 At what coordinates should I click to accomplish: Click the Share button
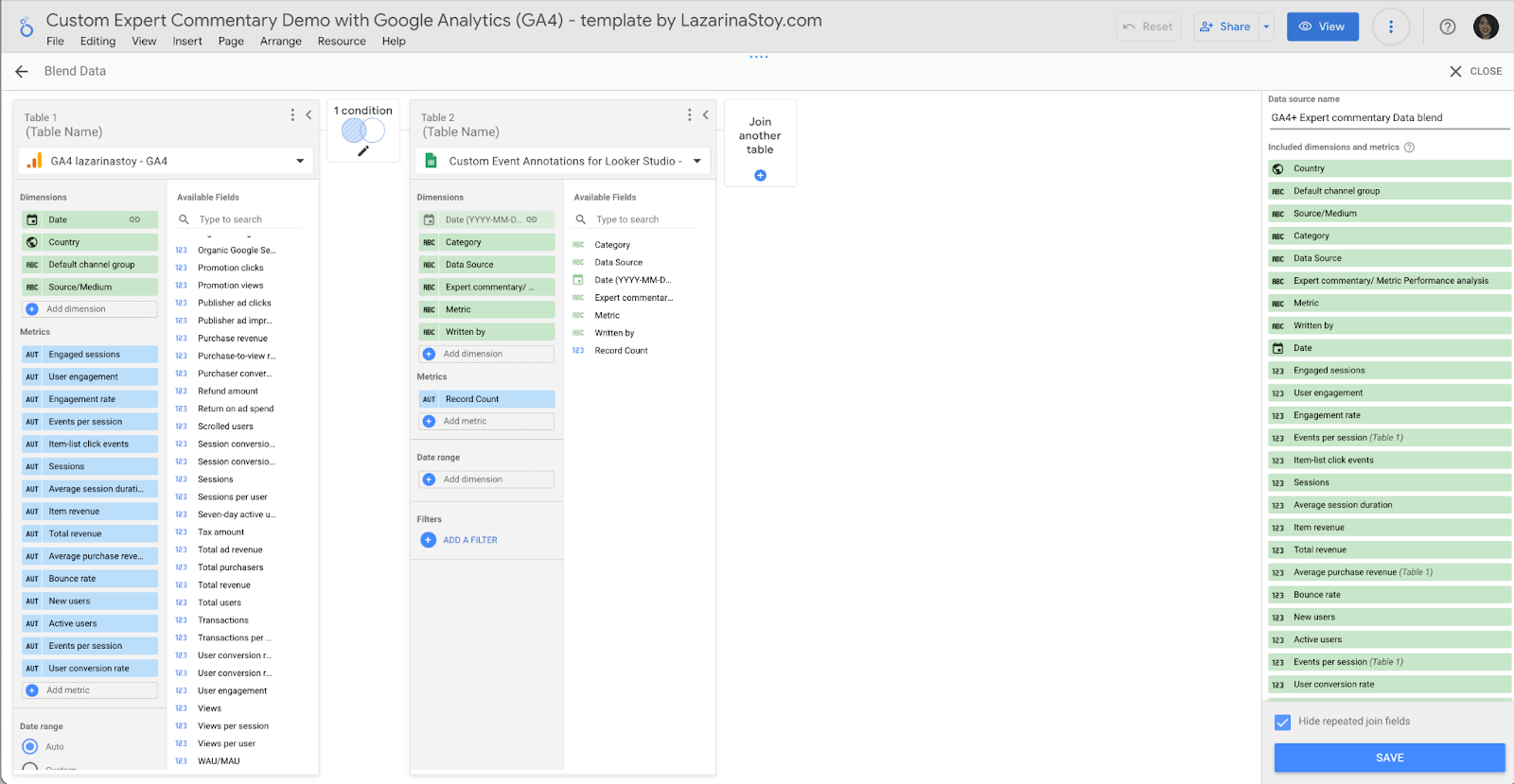coord(1226,26)
